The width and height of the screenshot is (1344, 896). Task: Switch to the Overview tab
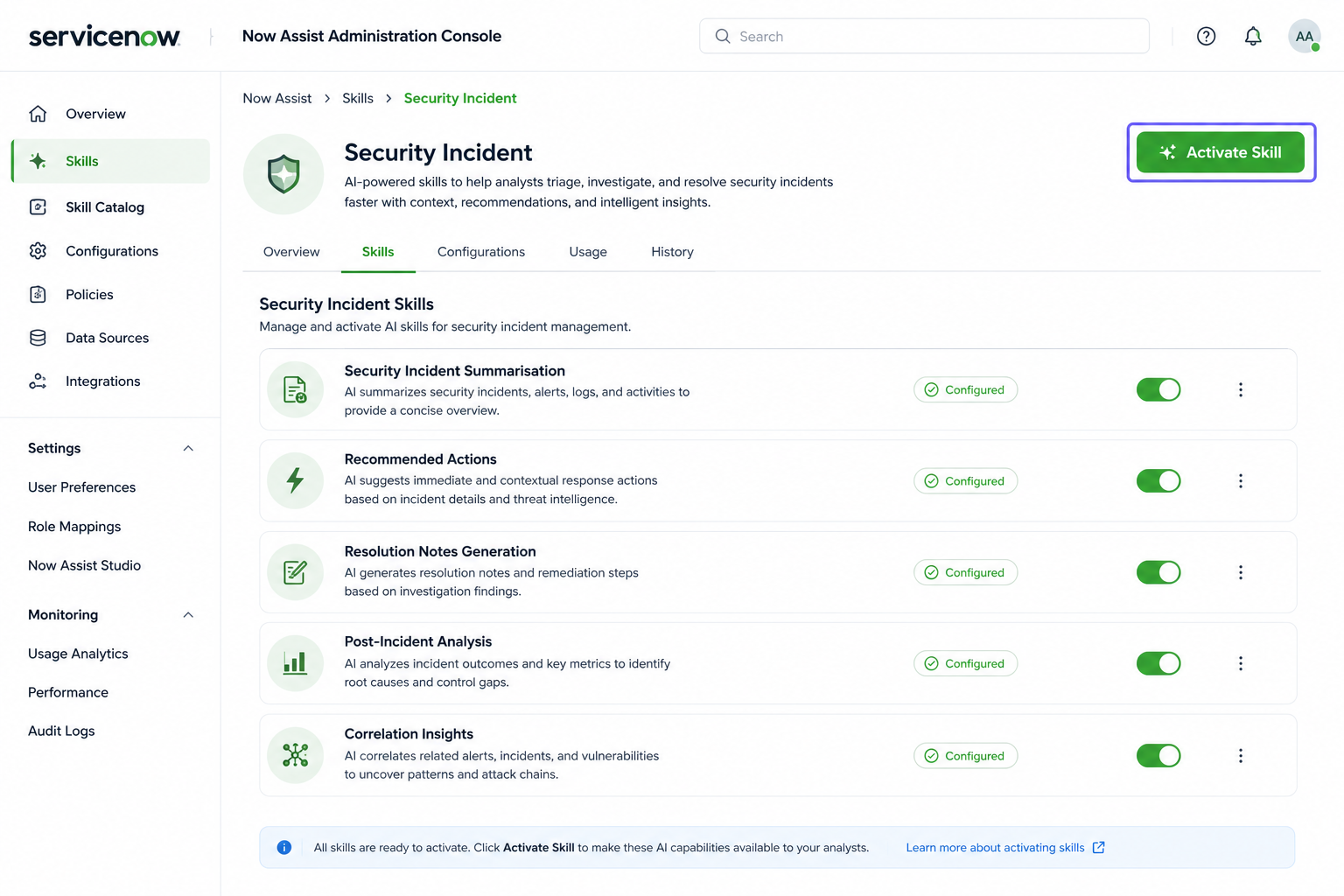coord(291,252)
